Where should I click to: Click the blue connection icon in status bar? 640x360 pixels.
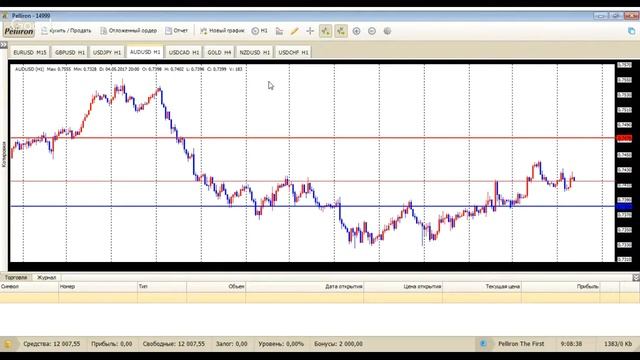click(483, 344)
